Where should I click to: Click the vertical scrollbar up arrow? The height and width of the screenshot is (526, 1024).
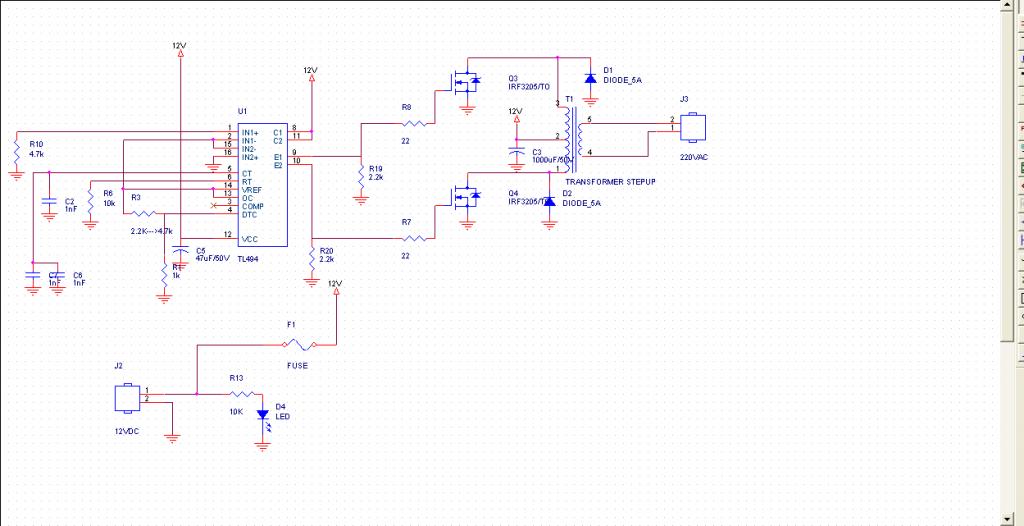click(x=1006, y=5)
